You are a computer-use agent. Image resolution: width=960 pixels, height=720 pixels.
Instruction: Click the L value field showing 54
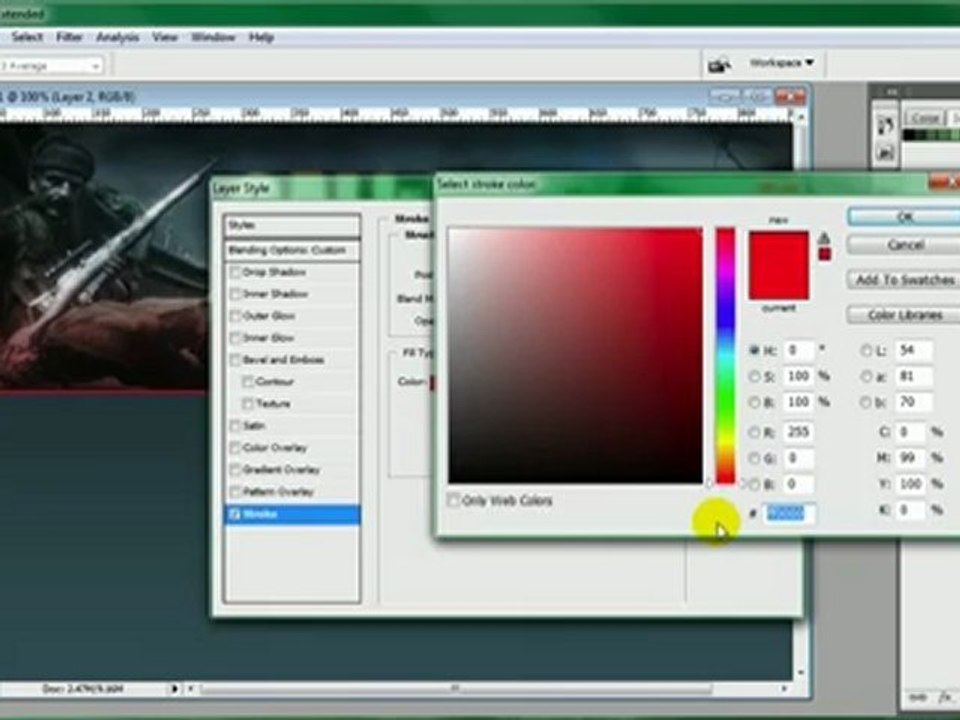point(913,351)
